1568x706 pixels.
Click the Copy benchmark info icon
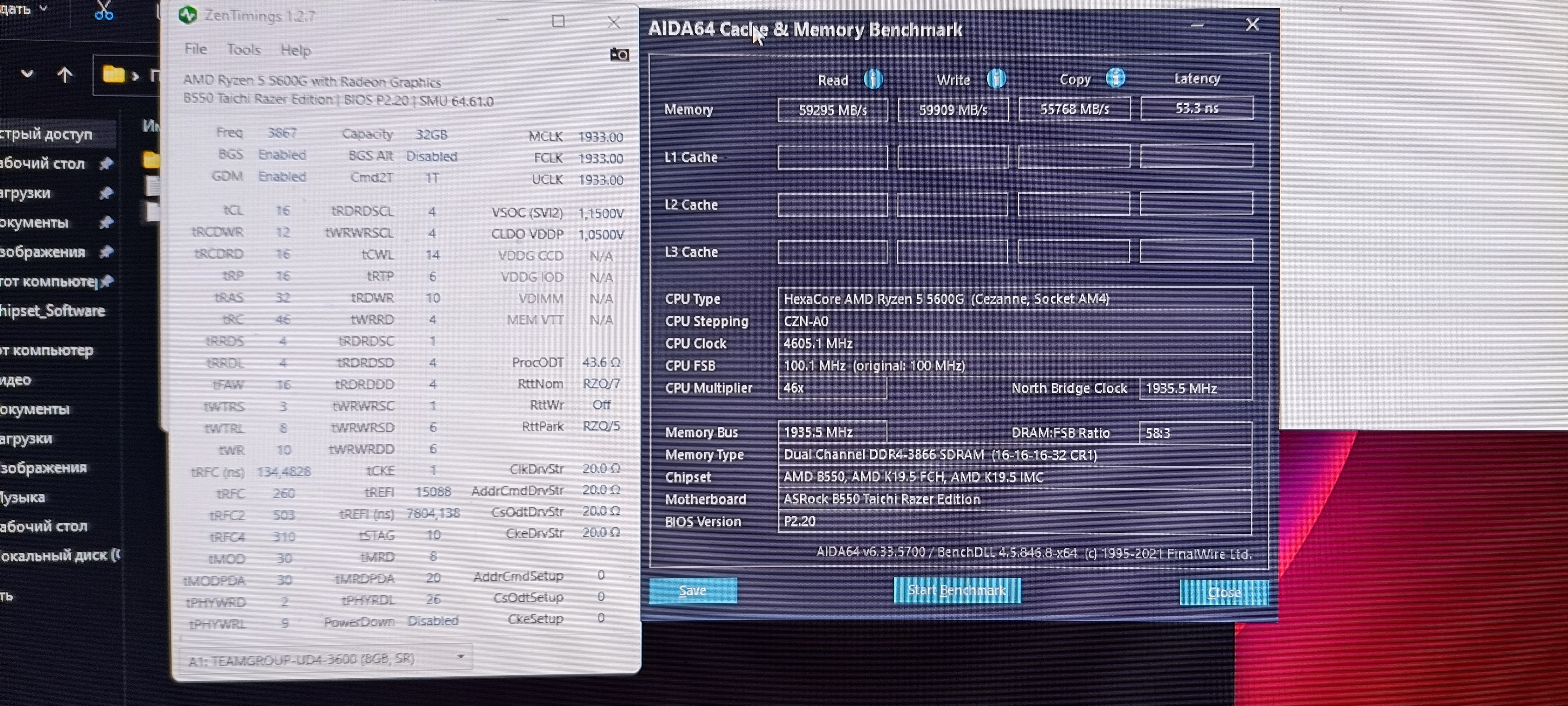(x=1115, y=78)
